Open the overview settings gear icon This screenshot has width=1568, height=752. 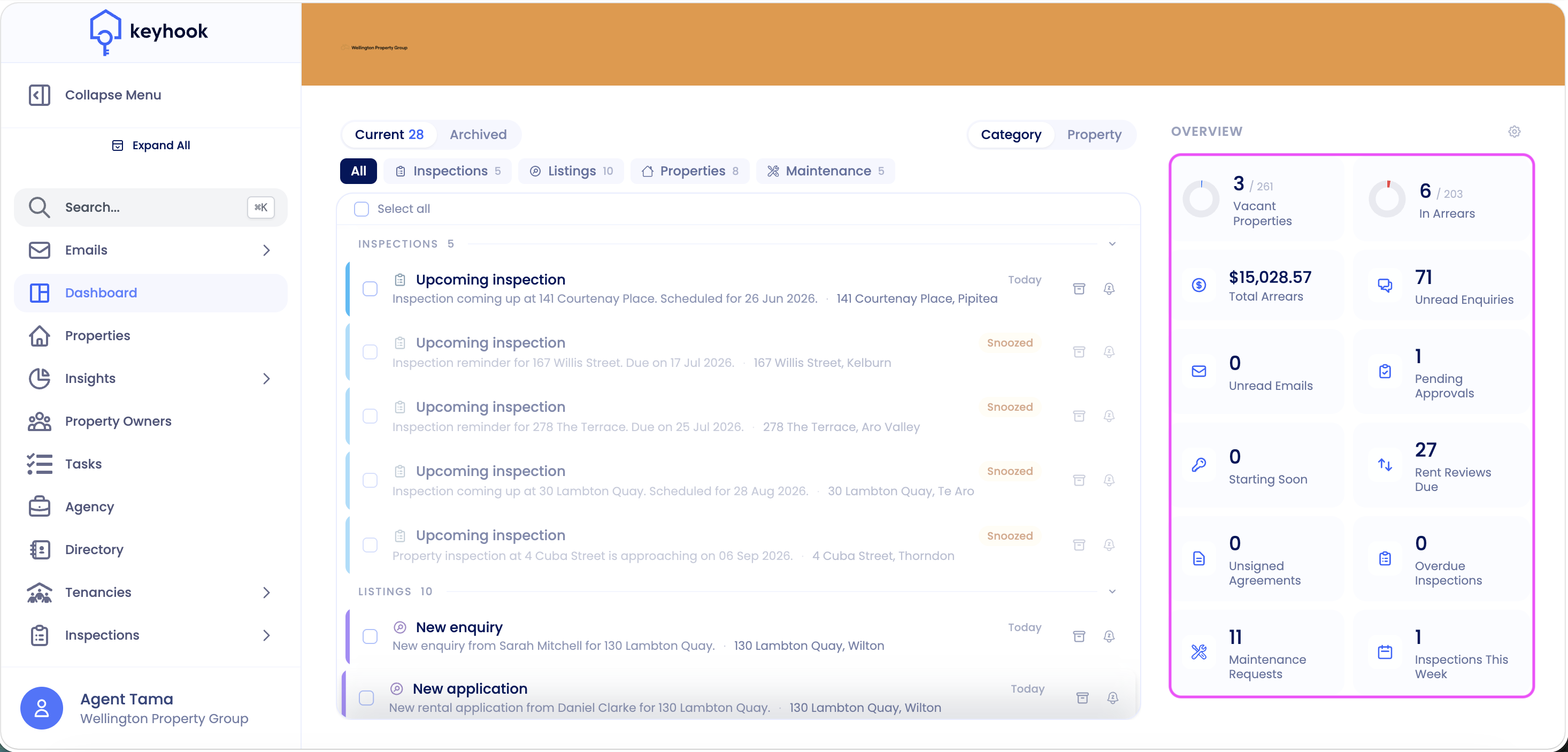point(1515,132)
